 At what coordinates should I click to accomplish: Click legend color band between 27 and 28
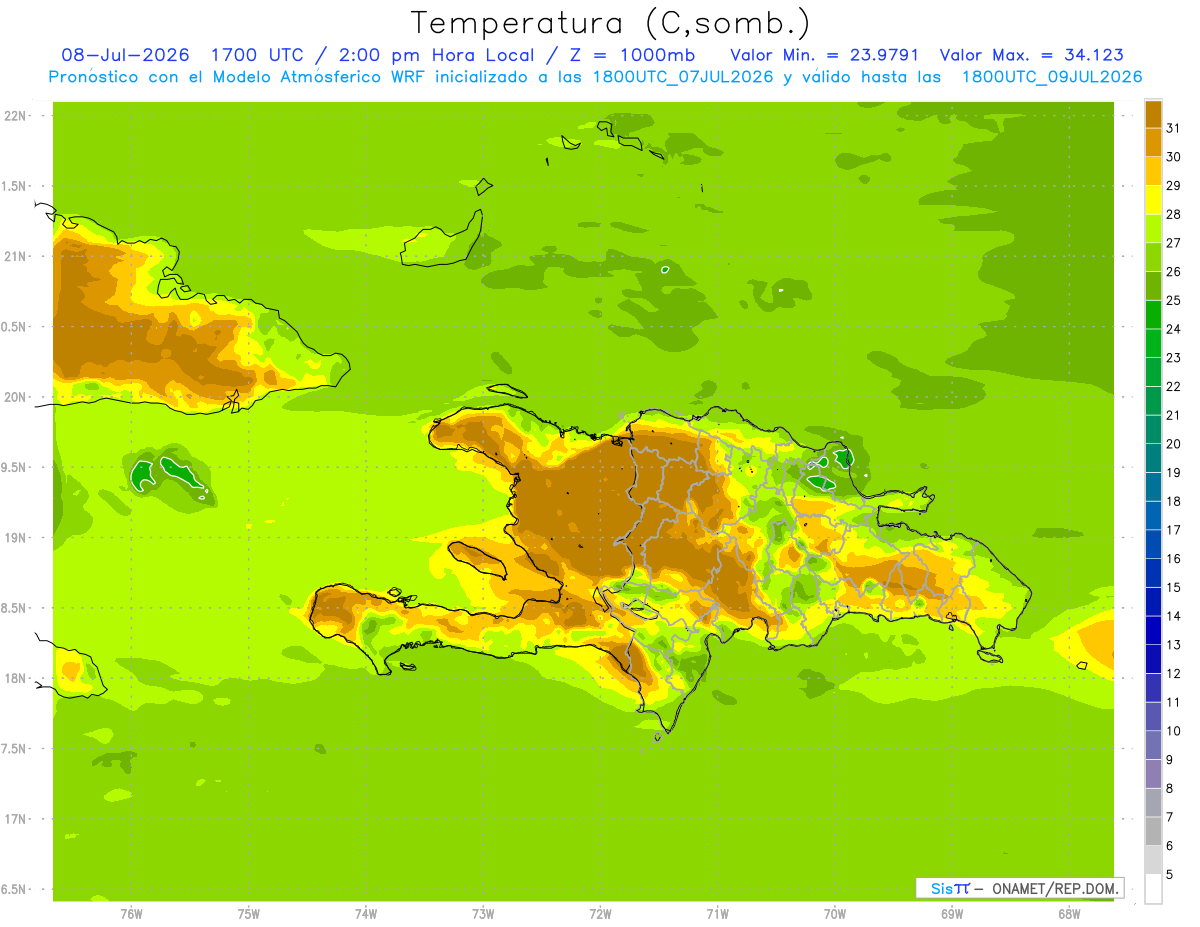pos(1153,228)
